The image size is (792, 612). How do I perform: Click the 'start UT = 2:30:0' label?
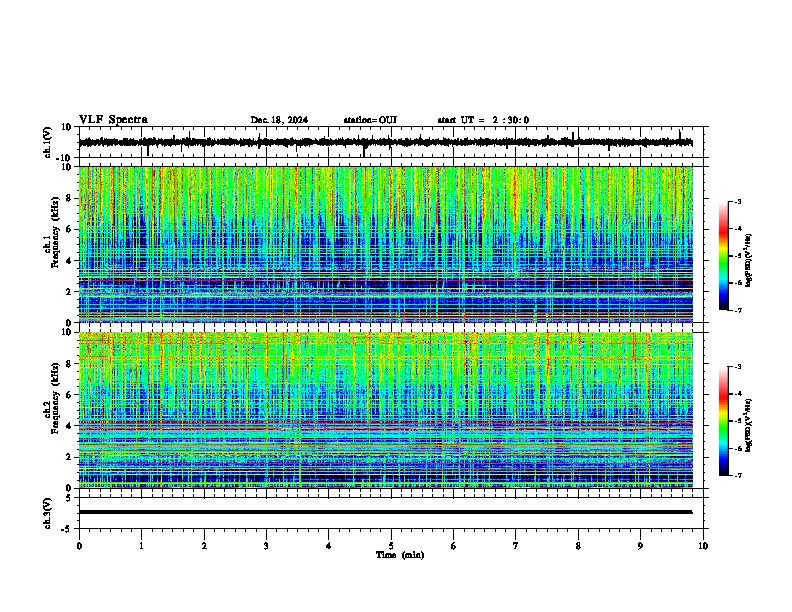tap(483, 120)
